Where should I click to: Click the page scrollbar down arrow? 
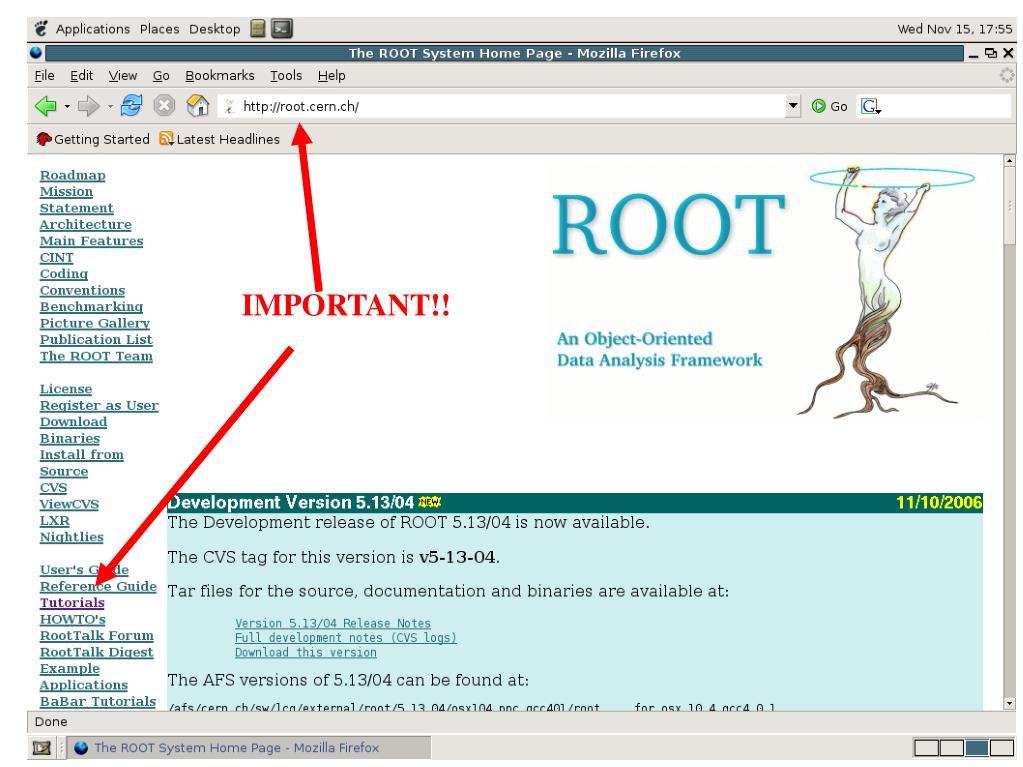[1009, 703]
